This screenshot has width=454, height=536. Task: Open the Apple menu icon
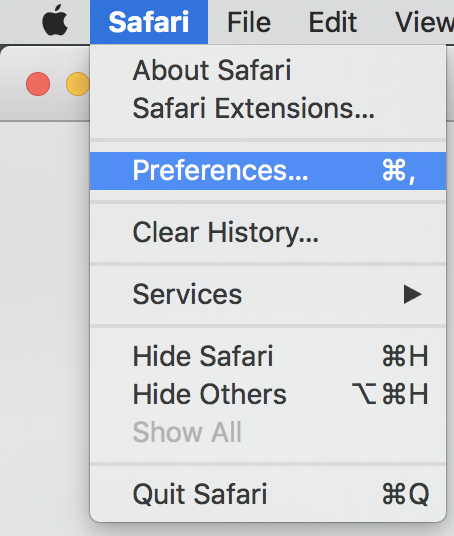click(55, 21)
